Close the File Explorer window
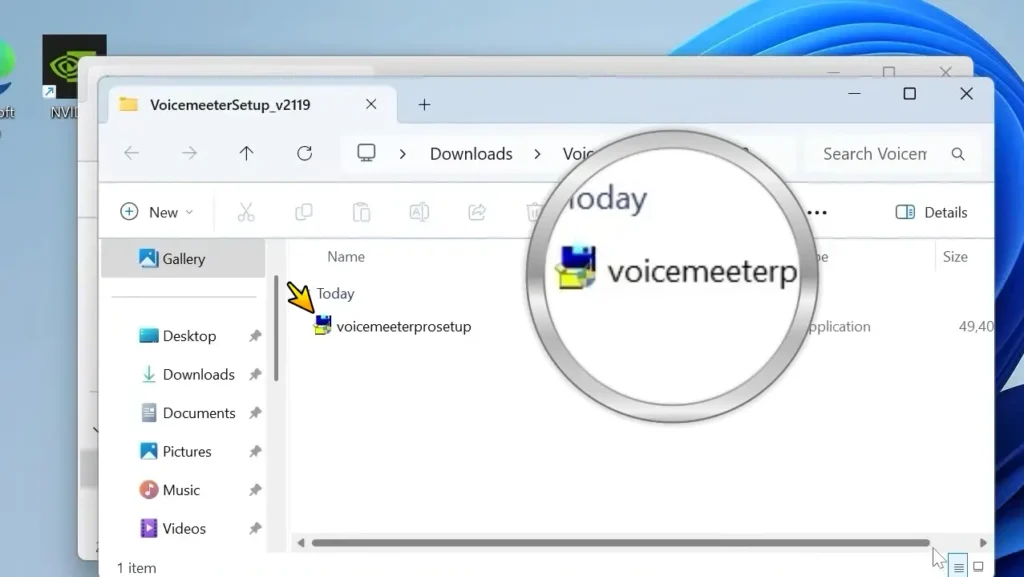Viewport: 1024px width, 577px height. (967, 94)
